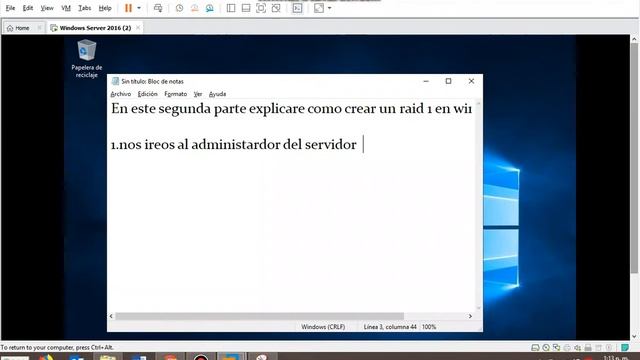The height and width of the screenshot is (360, 640).
Task: Click the Notepad title bar icon
Action: pos(116,81)
